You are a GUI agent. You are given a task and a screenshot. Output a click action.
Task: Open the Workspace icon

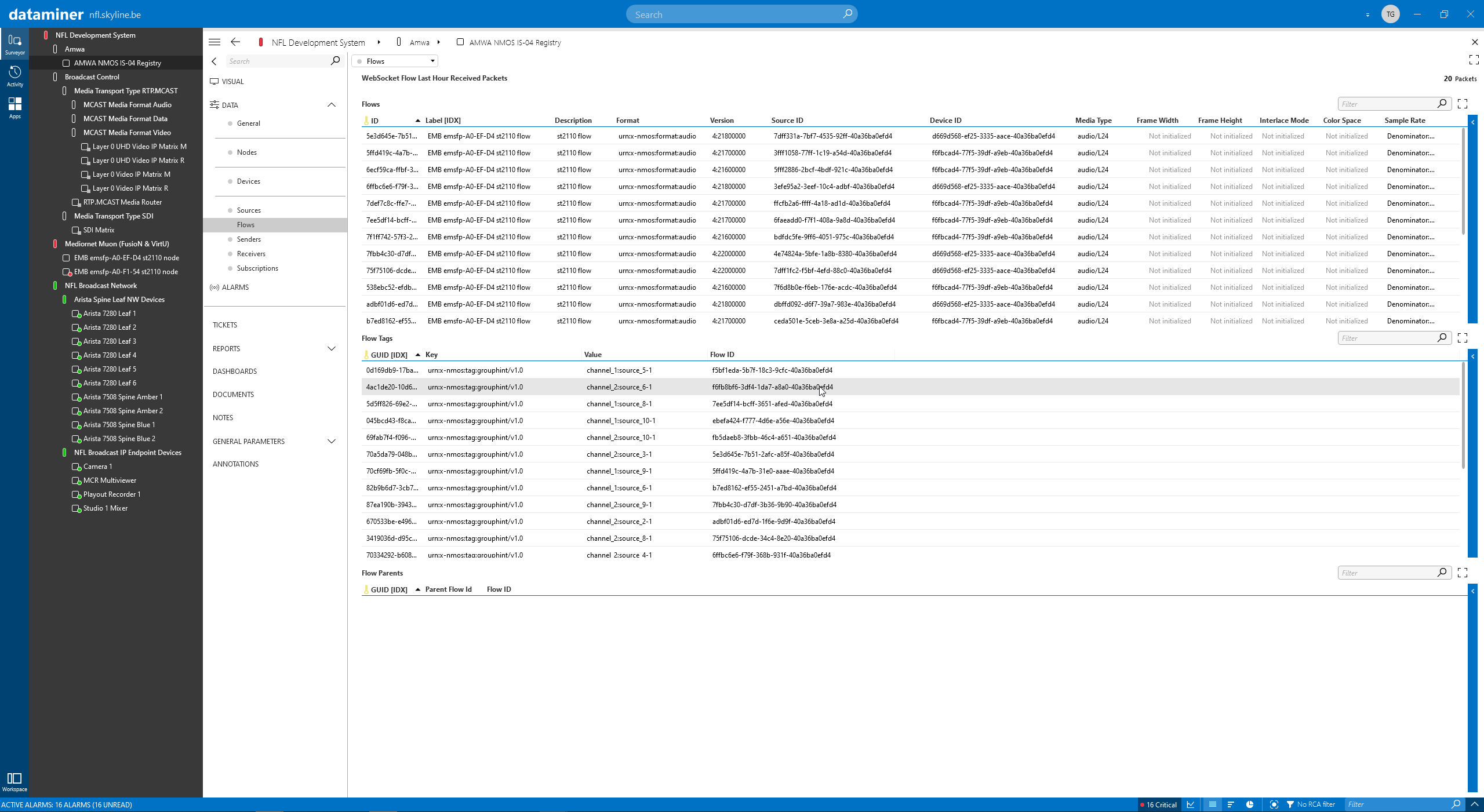[x=14, y=781]
